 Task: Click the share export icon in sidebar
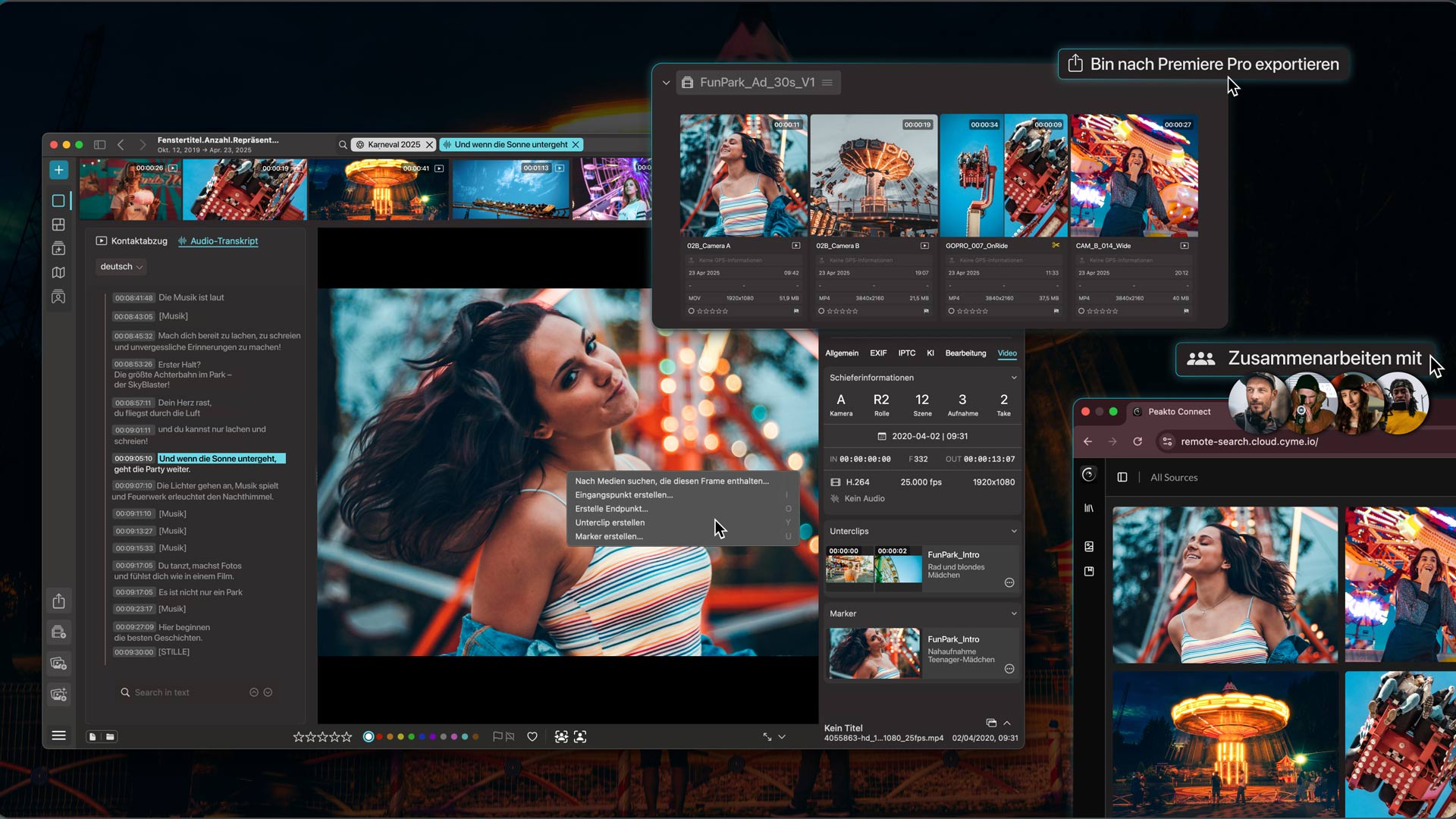tap(58, 601)
